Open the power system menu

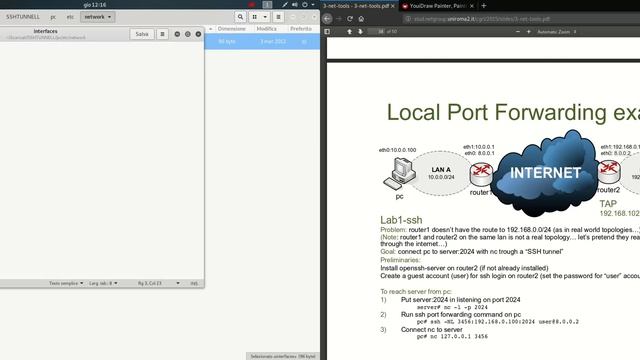305,5
